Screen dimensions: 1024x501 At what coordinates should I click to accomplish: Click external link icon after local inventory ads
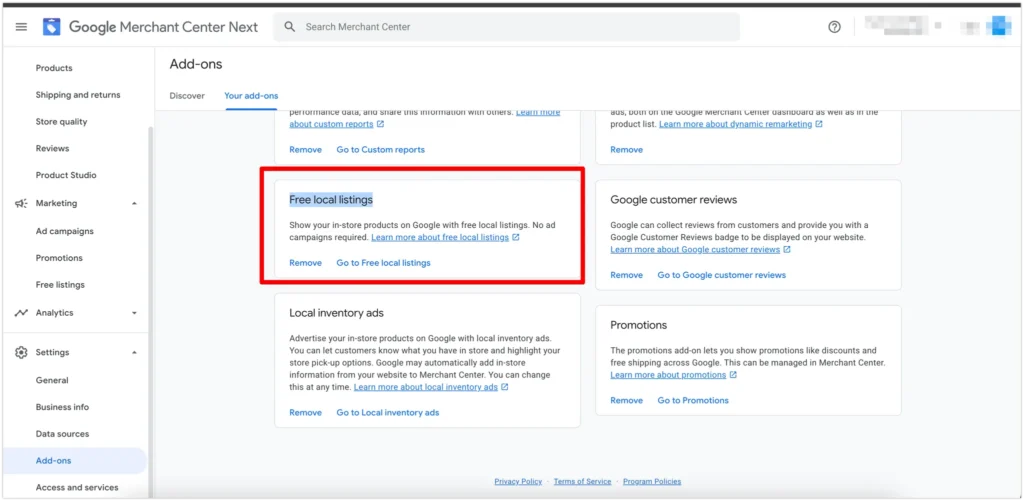(505, 387)
